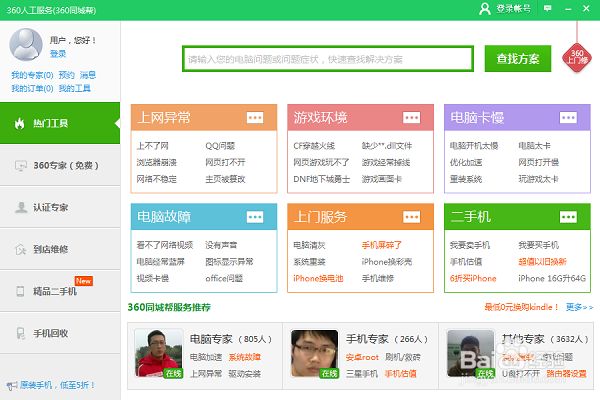The width and height of the screenshot is (600, 400).
Task: Open the 我的工具 link
Action: coord(75,88)
